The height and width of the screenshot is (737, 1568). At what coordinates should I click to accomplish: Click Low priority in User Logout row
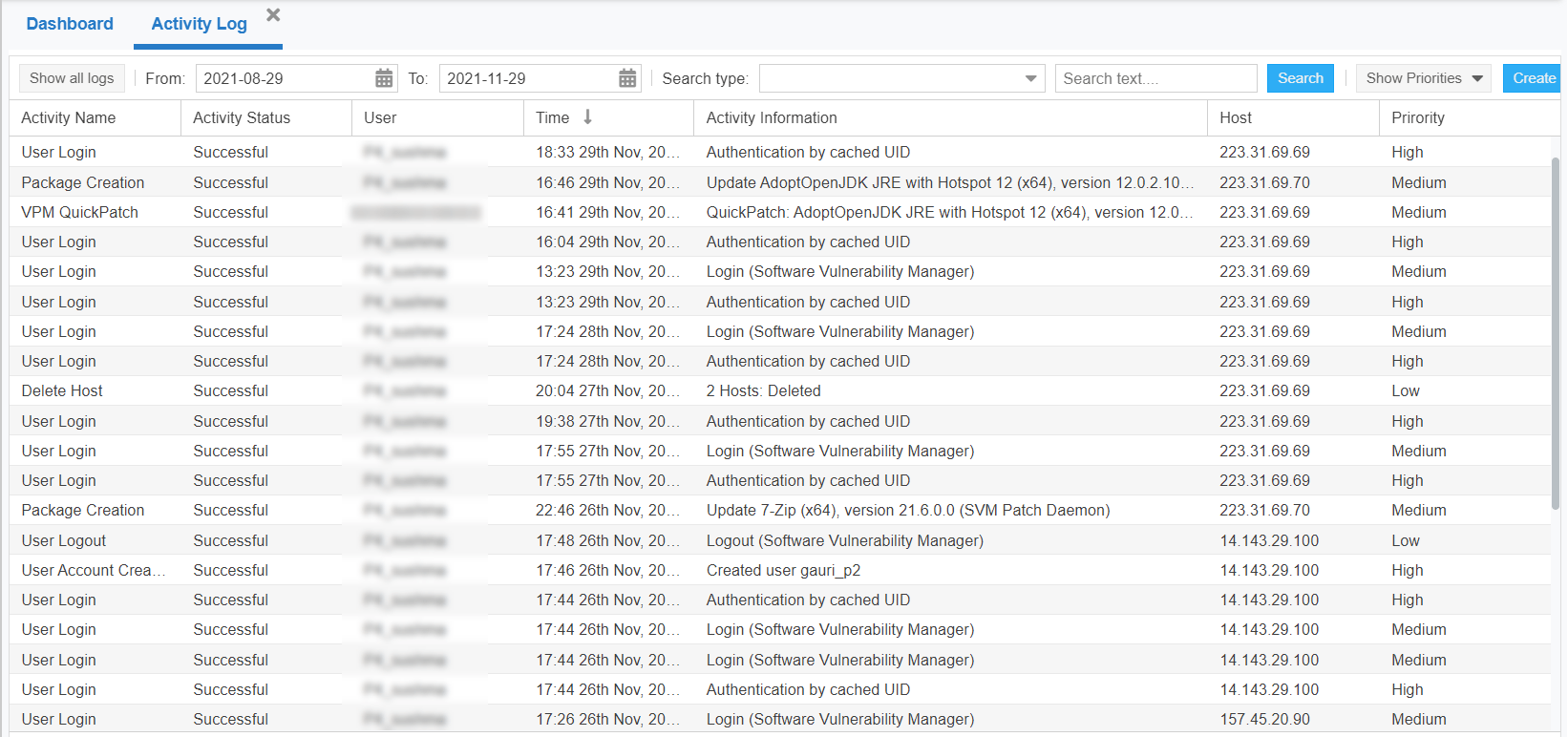pos(1406,540)
